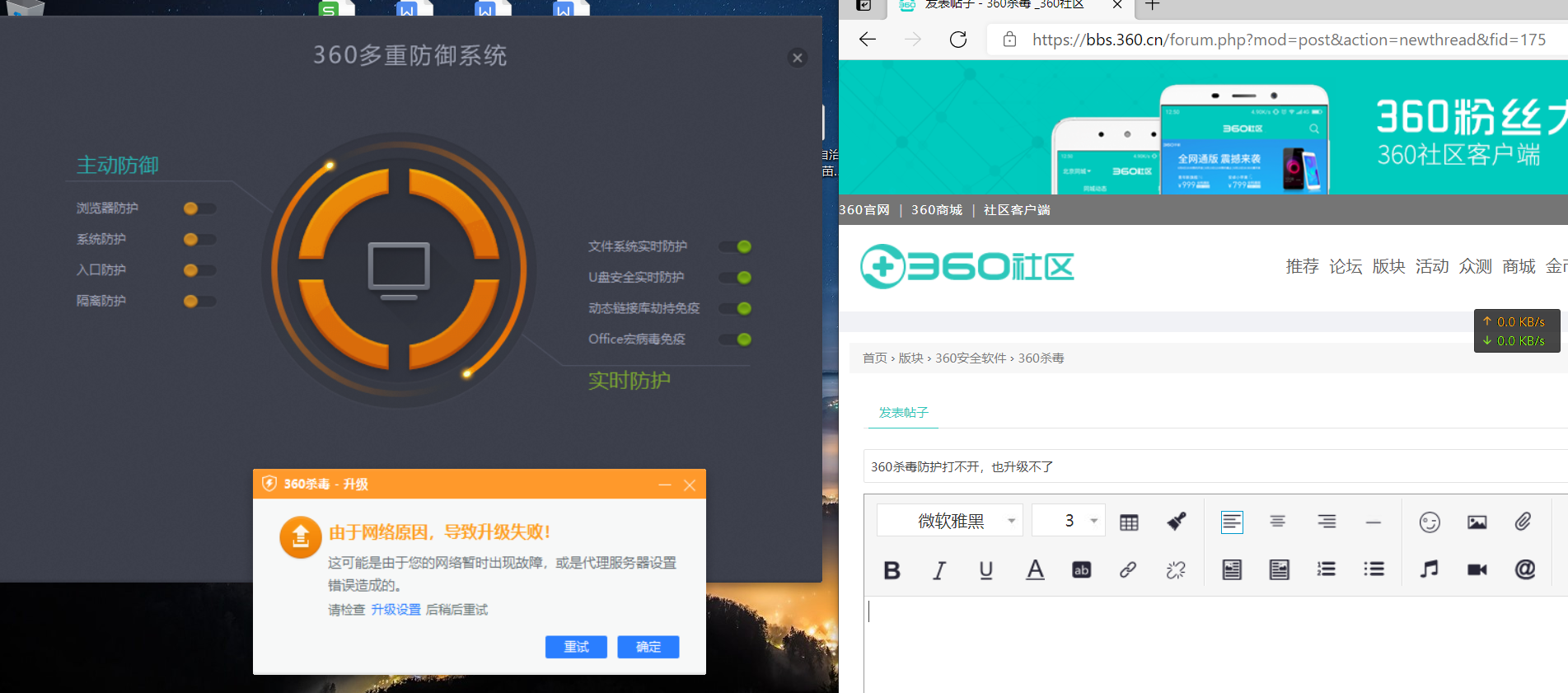Align text right in the editor
The height and width of the screenshot is (693, 1568).
tap(1327, 522)
